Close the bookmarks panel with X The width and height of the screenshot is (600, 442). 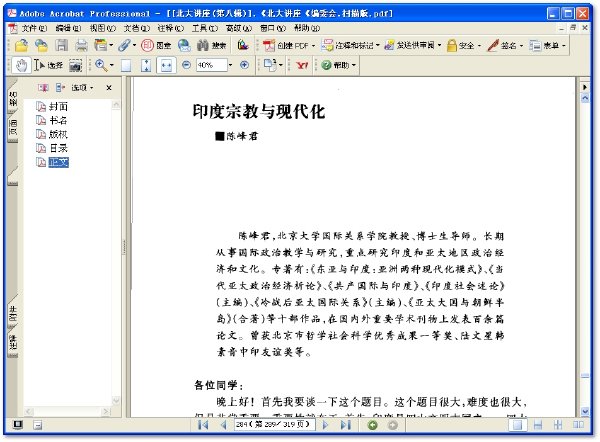click(x=109, y=88)
